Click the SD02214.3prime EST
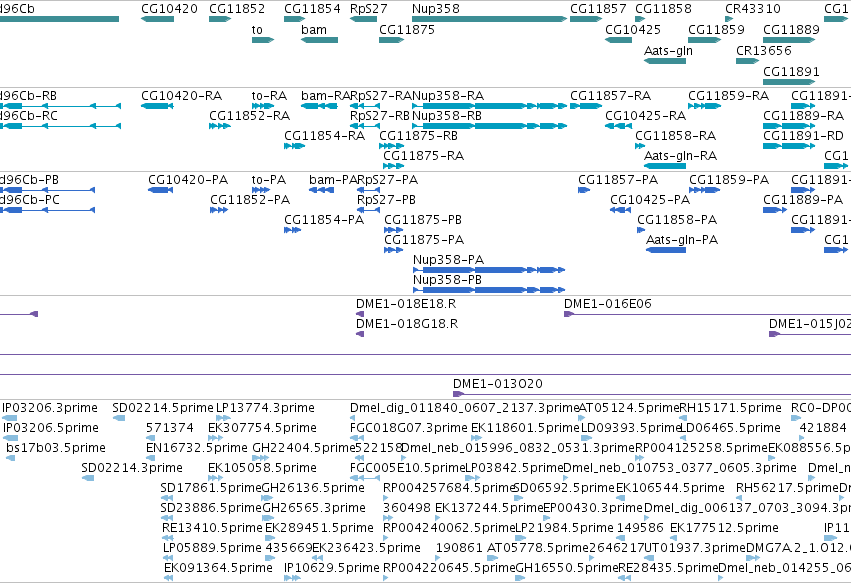The image size is (851, 583). [x=87, y=478]
